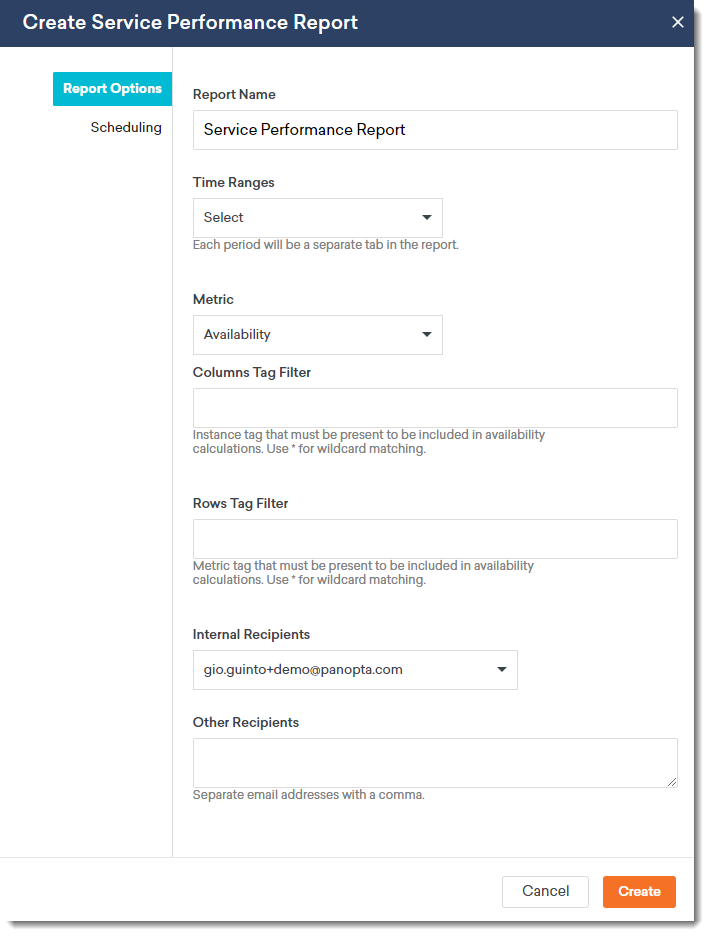
Task: Click the dialog title text
Action: point(190,22)
